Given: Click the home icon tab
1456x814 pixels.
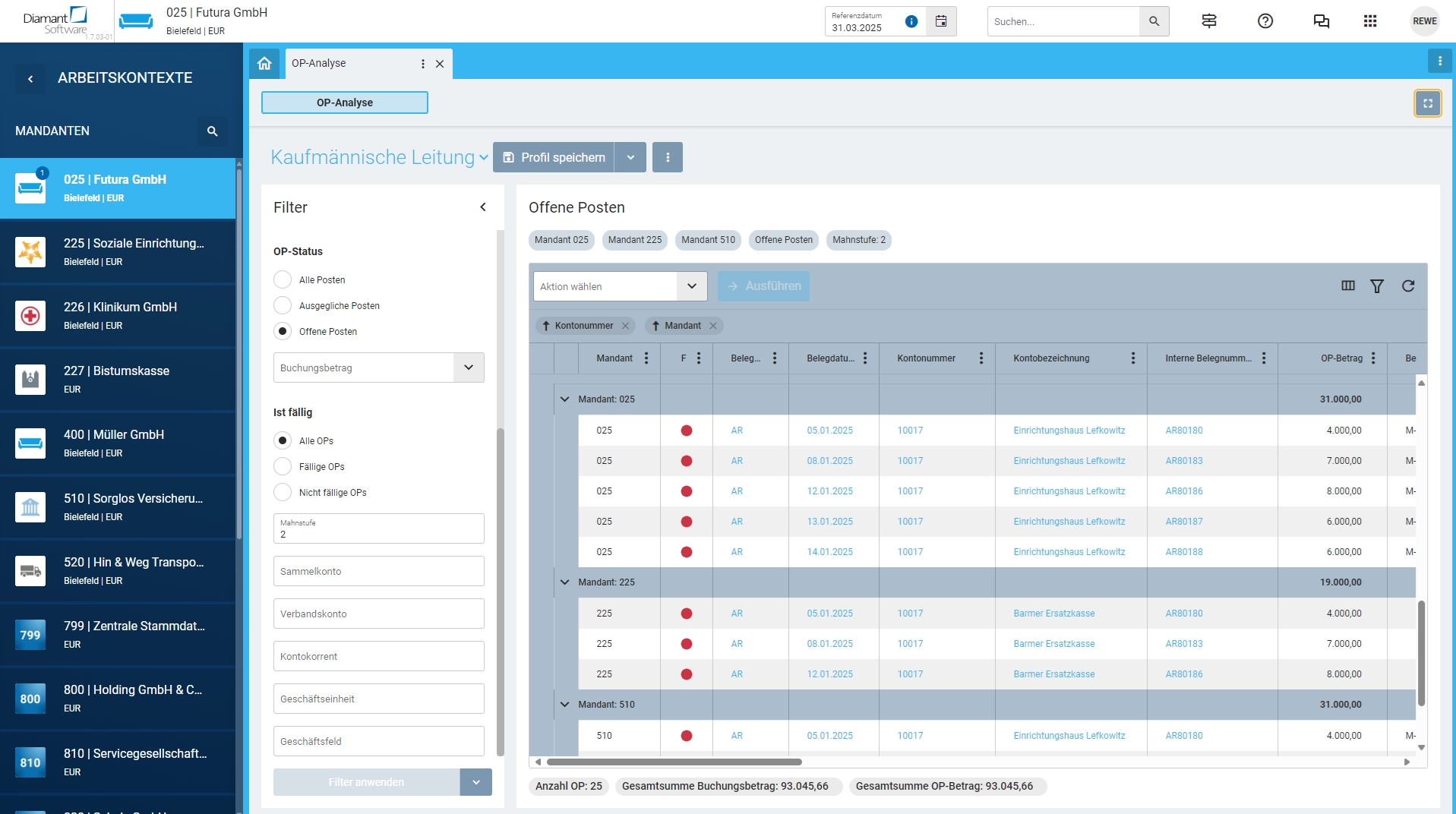Looking at the screenshot, I should point(264,64).
